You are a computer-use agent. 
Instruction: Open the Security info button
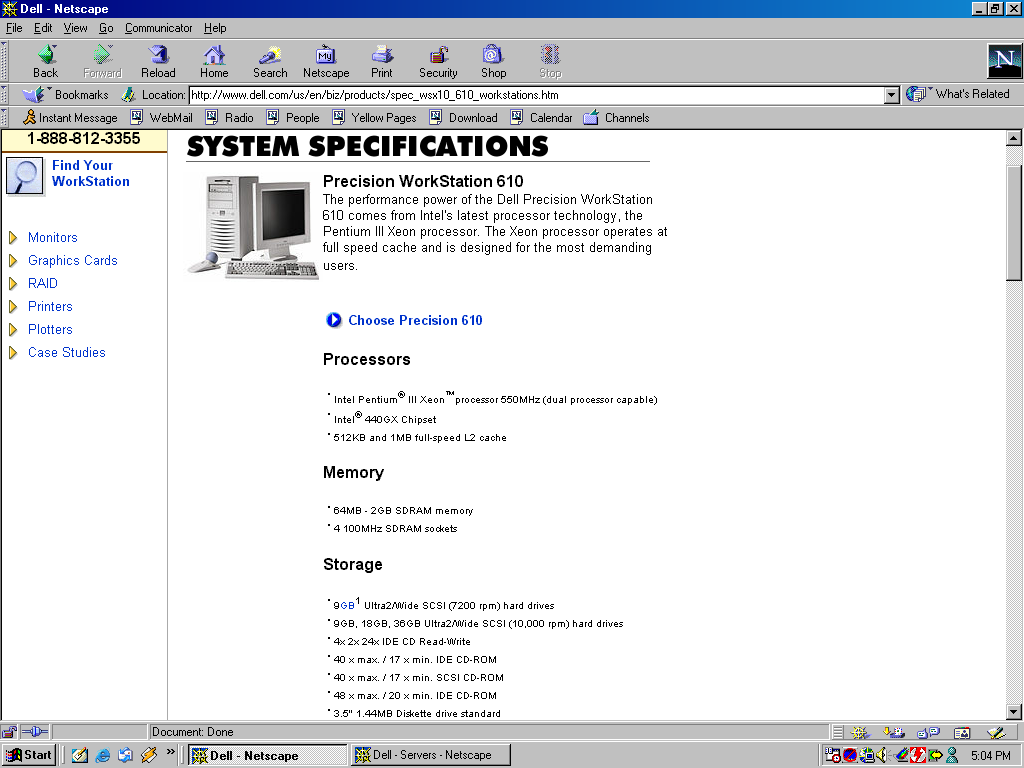point(438,61)
